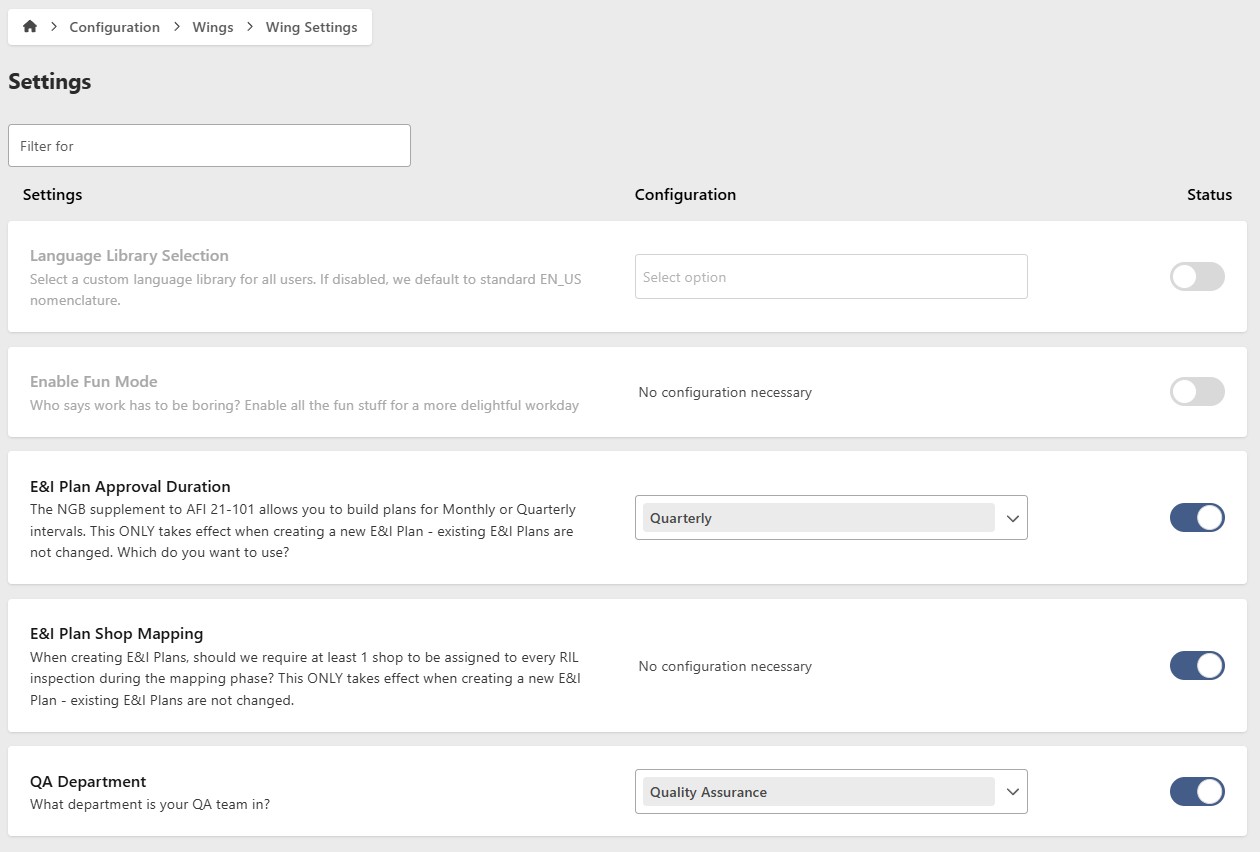Screen dimensions: 1260x852
Task: Click the dropdown arrow on Quarterly selector
Action: click(1013, 518)
